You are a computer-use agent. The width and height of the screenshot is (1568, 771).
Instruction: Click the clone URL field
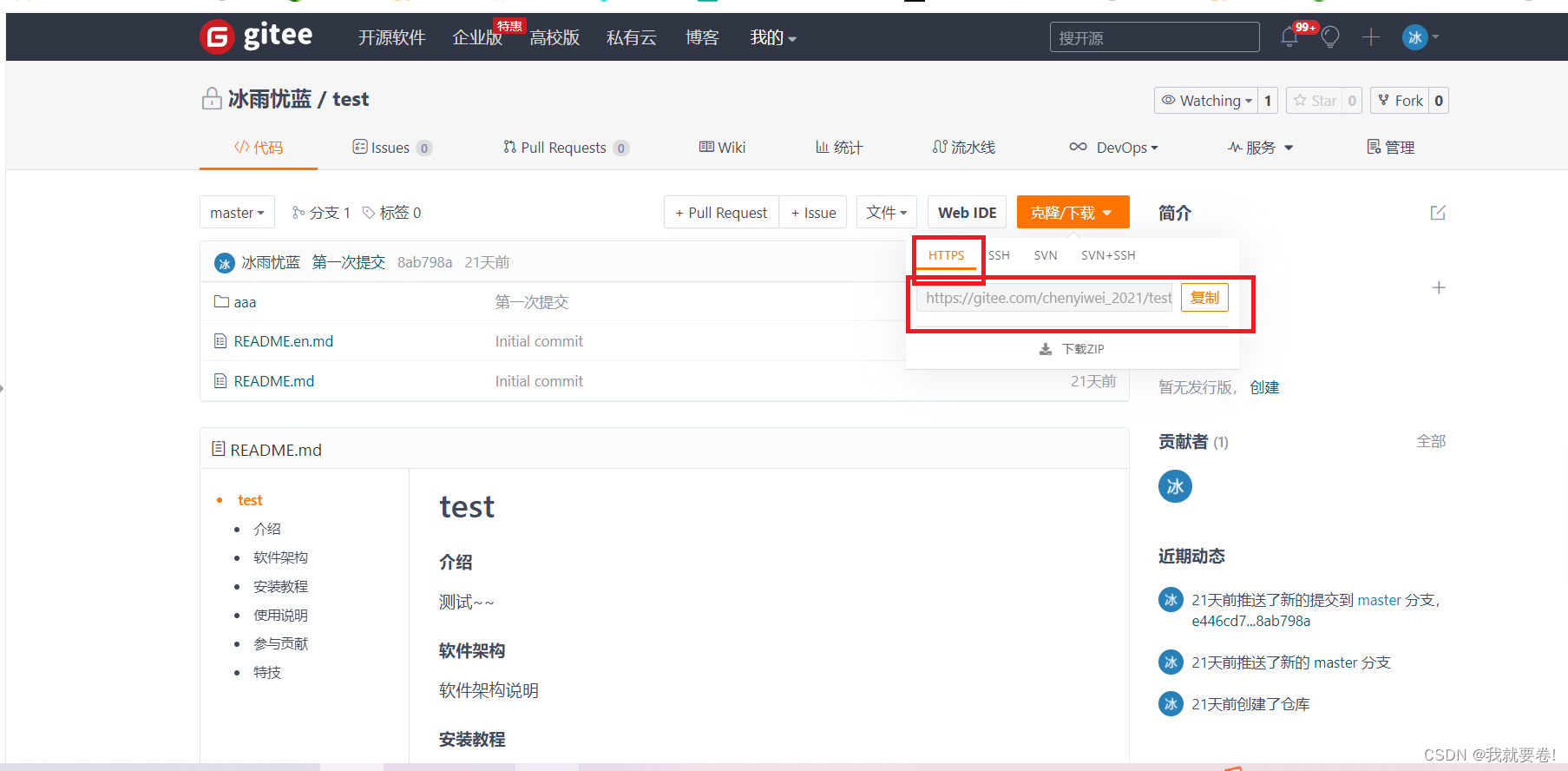click(x=1045, y=298)
